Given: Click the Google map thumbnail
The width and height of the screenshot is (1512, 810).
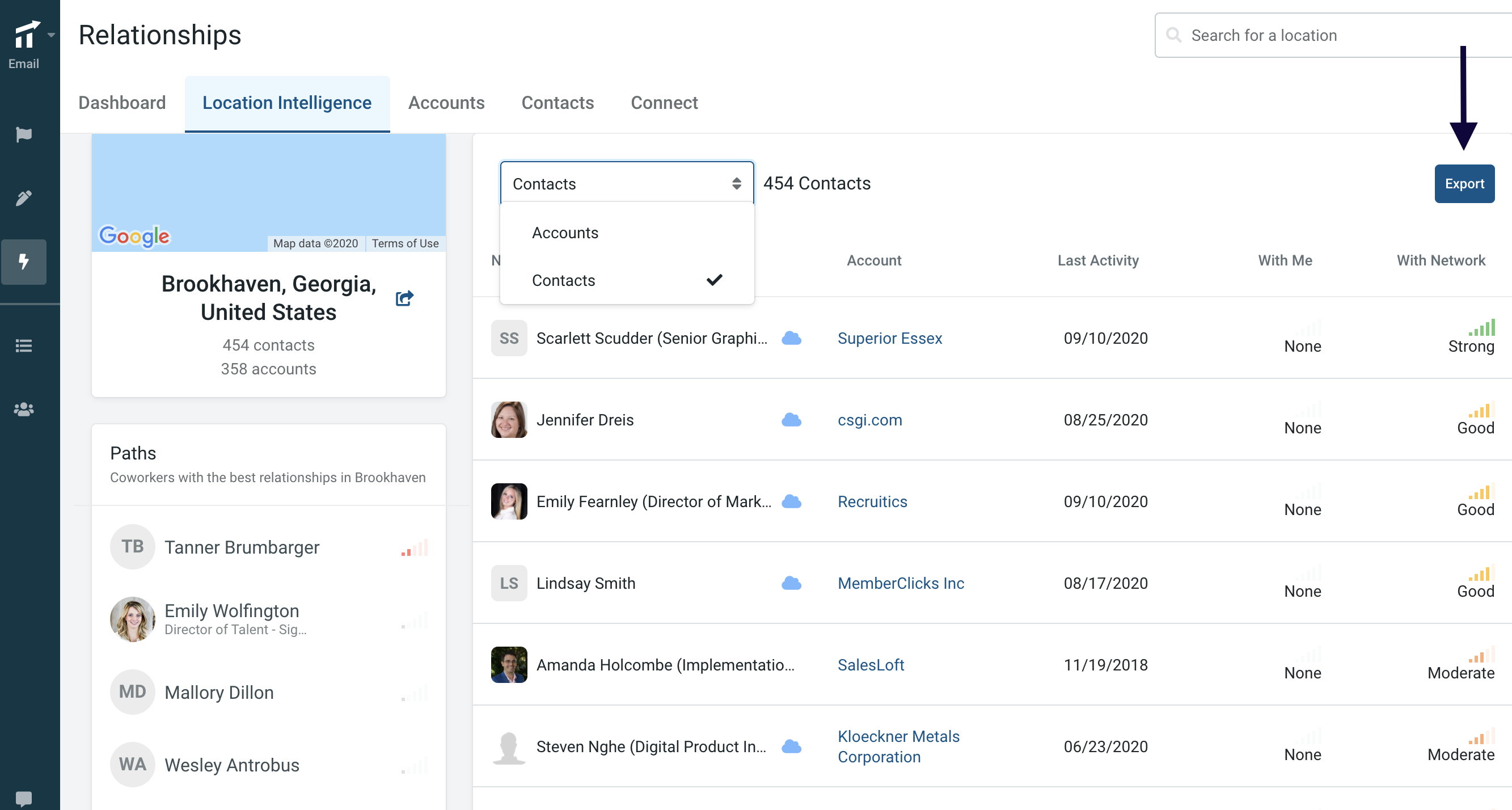Looking at the screenshot, I should coord(268,192).
